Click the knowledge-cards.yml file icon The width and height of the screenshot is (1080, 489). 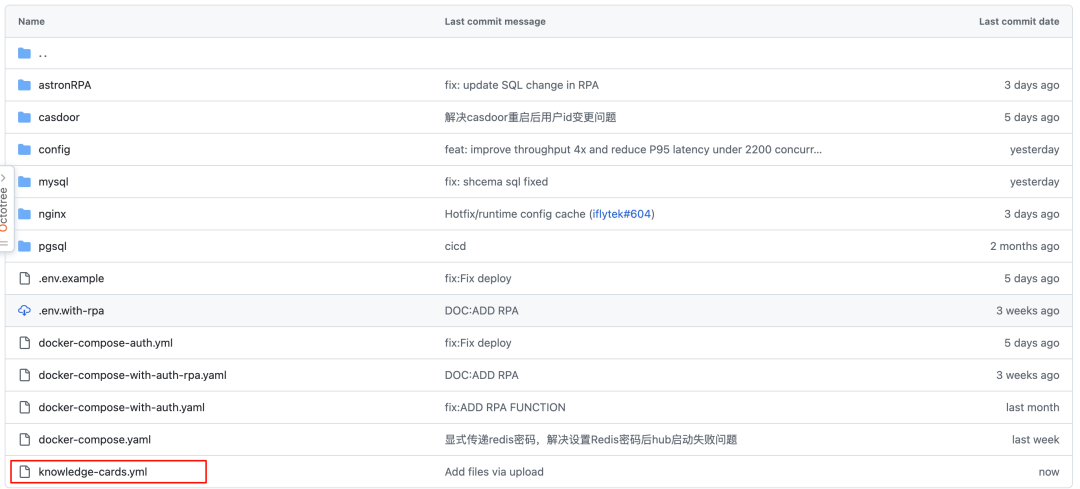pos(25,471)
